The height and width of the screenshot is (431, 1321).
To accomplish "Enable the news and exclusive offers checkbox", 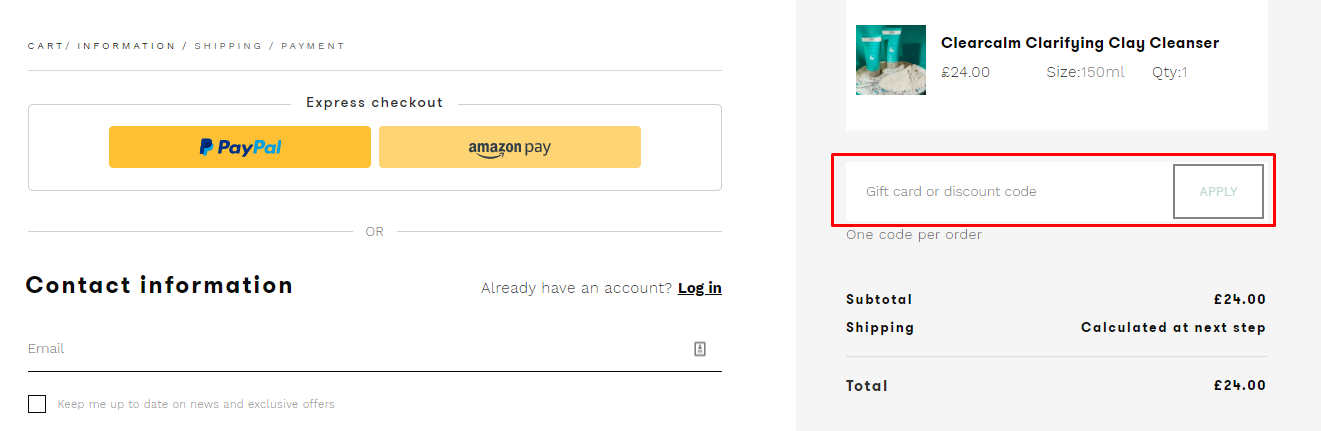I will (37, 404).
